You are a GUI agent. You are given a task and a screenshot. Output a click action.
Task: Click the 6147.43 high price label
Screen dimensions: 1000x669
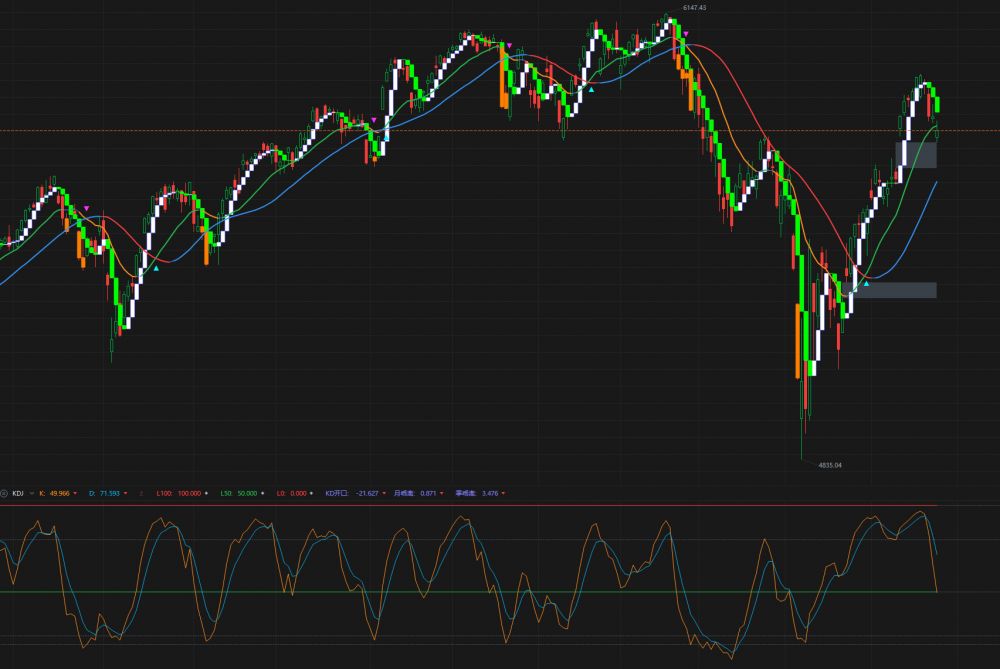[x=694, y=8]
